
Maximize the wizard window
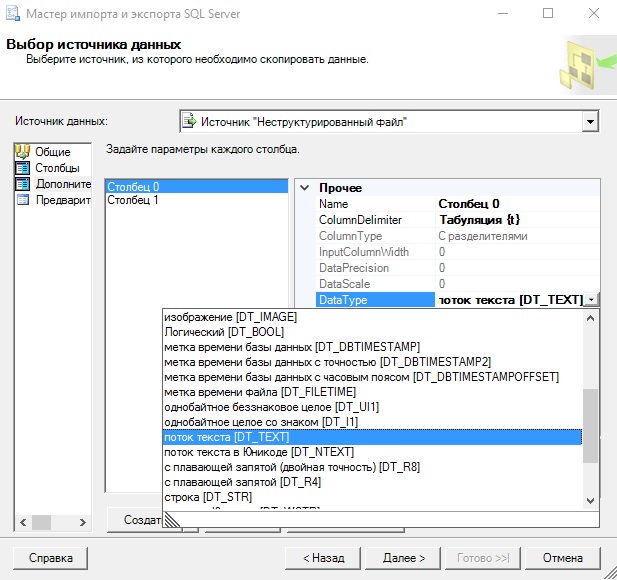tap(548, 13)
